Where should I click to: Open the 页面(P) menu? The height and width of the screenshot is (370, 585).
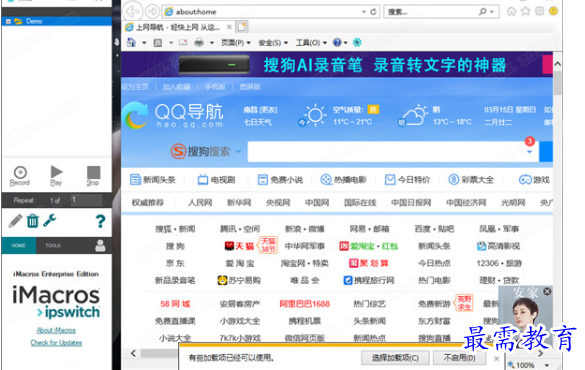tap(236, 43)
